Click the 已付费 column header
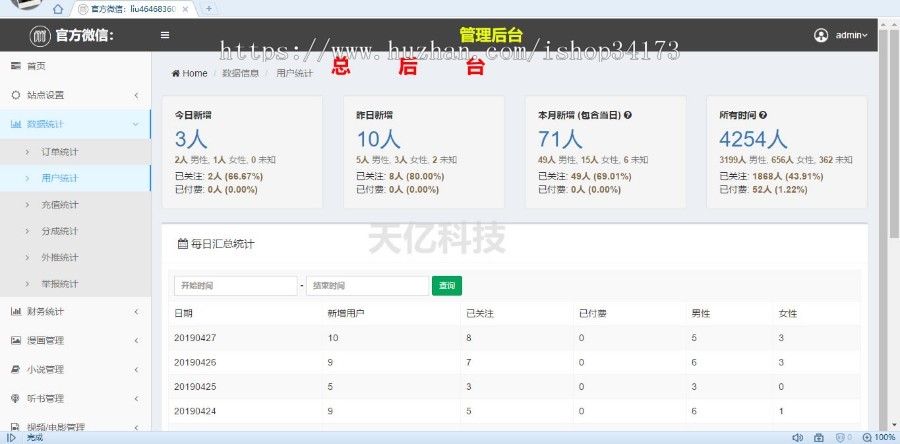Screen dimensions: 900x444 click(x=593, y=314)
